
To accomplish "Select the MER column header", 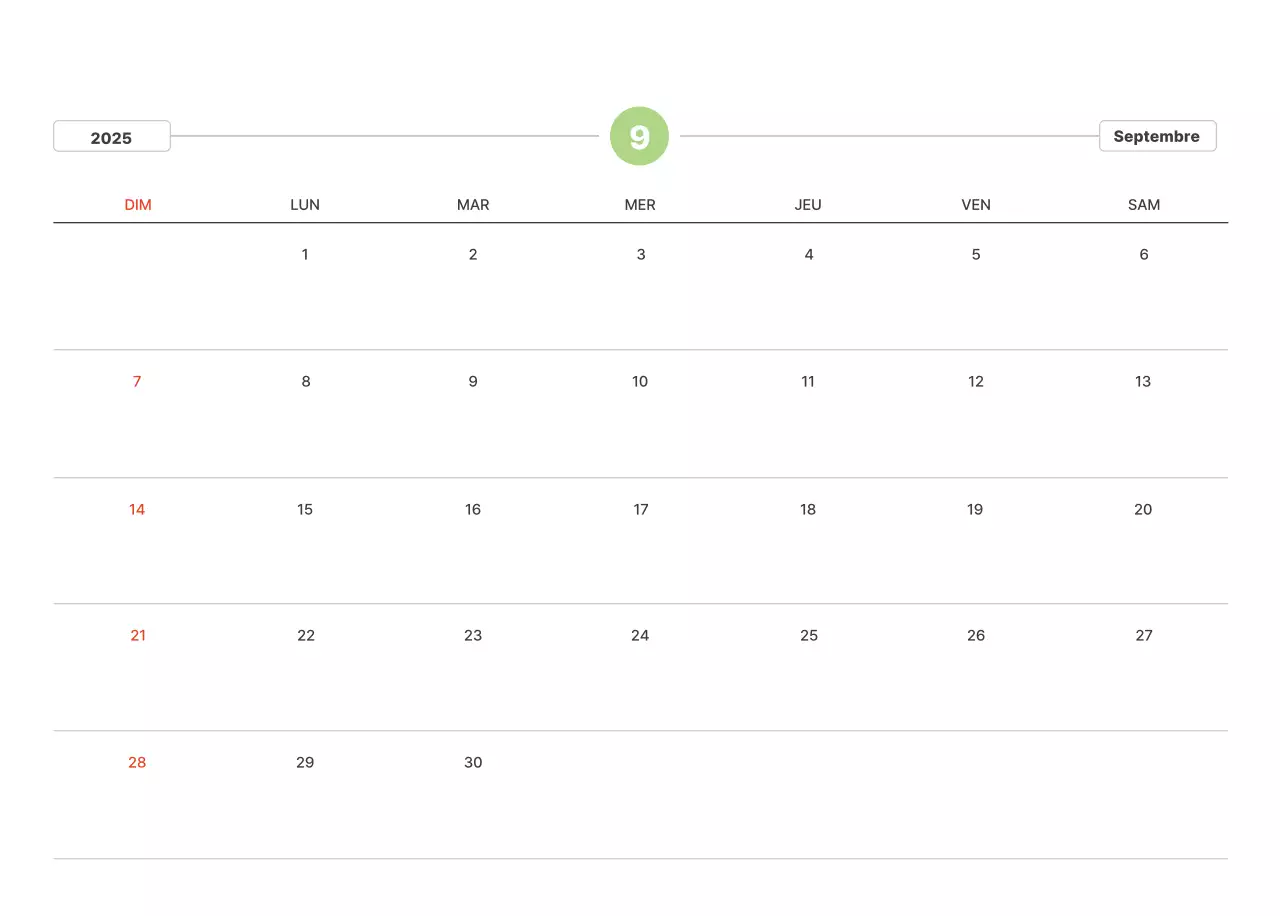I will pos(640,205).
